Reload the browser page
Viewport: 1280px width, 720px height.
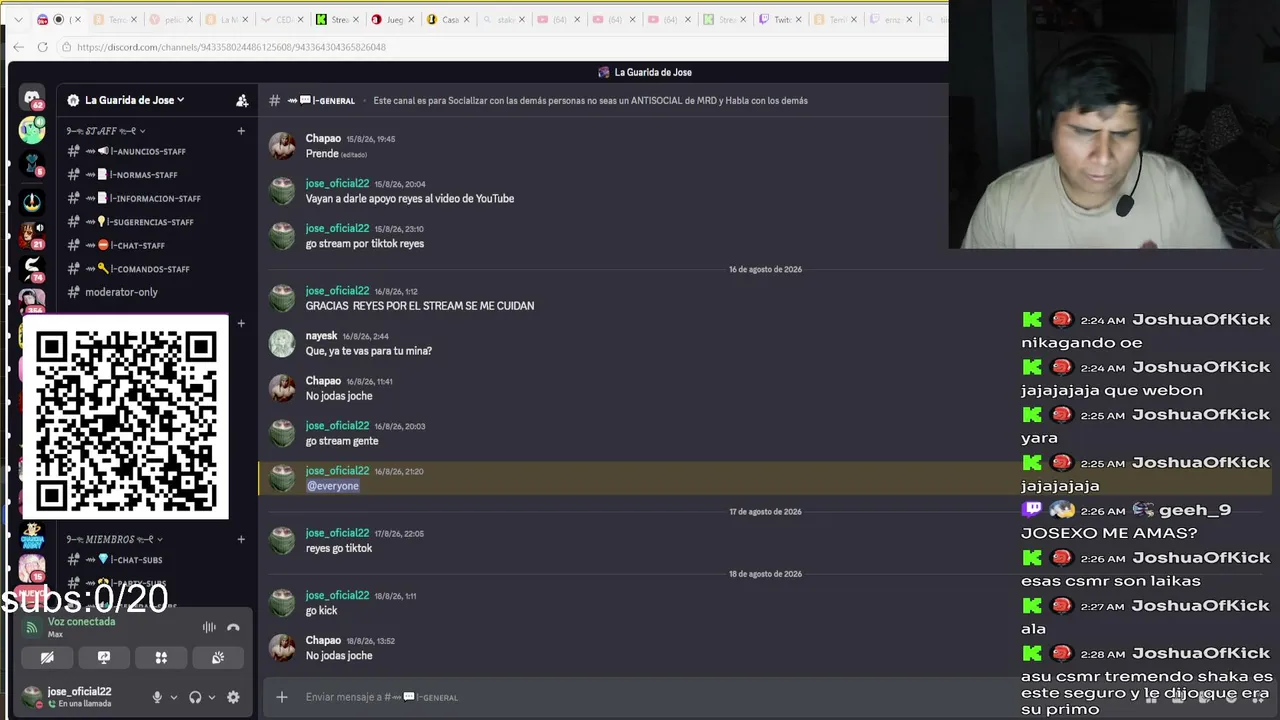(x=42, y=47)
